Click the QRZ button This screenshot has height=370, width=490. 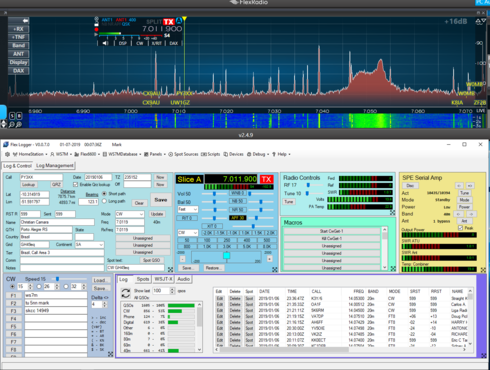[x=56, y=185]
